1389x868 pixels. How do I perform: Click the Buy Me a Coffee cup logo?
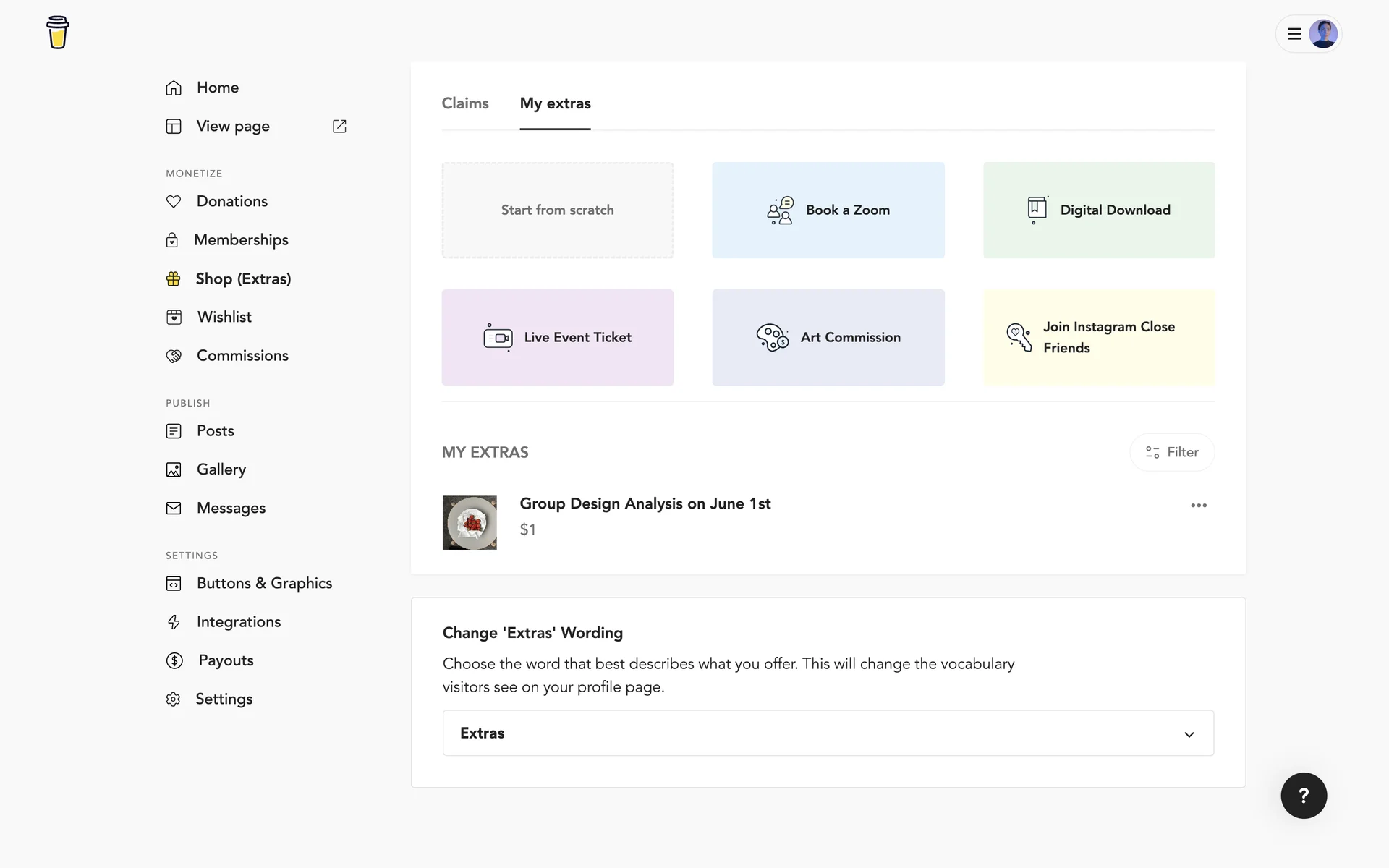pos(58,33)
